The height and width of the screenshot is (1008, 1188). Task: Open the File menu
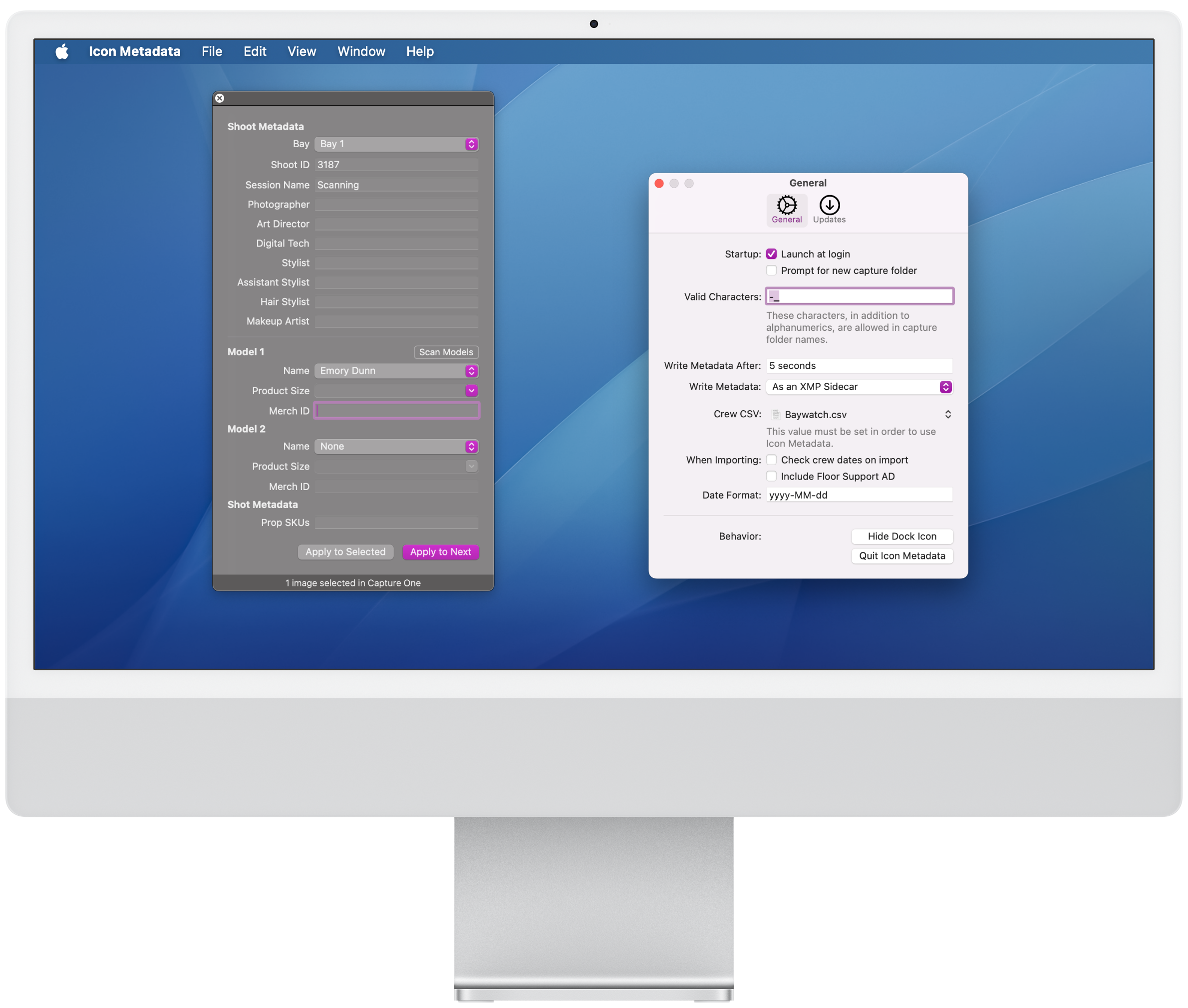tap(212, 51)
